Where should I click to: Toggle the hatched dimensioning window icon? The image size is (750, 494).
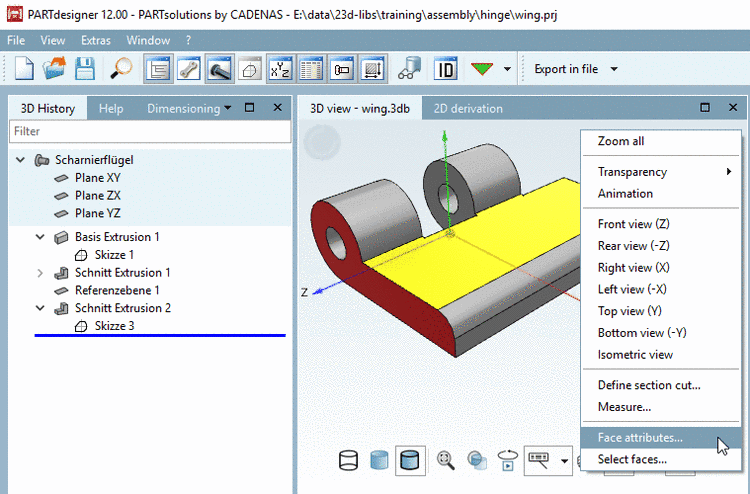(372, 69)
